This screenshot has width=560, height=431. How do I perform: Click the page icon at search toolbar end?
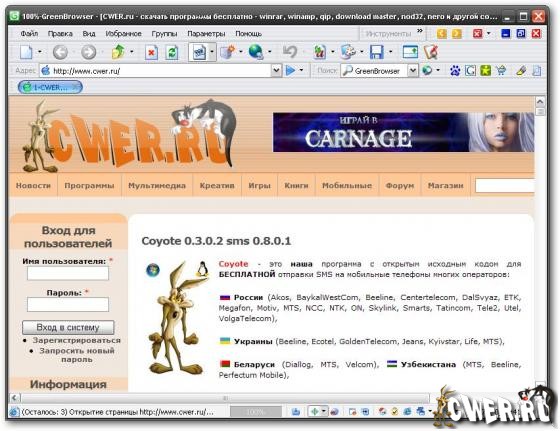537,71
